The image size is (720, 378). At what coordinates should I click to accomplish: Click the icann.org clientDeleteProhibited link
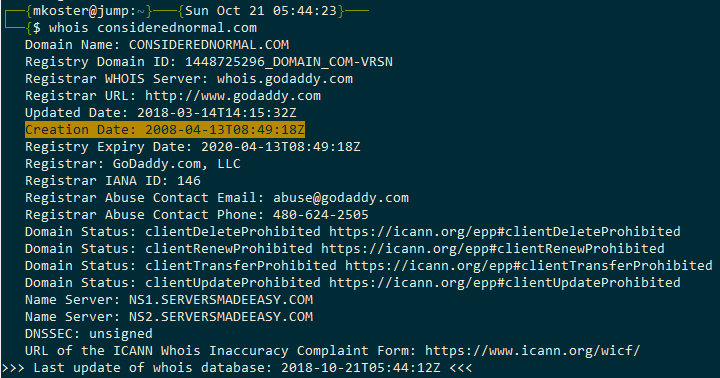[x=505, y=232]
